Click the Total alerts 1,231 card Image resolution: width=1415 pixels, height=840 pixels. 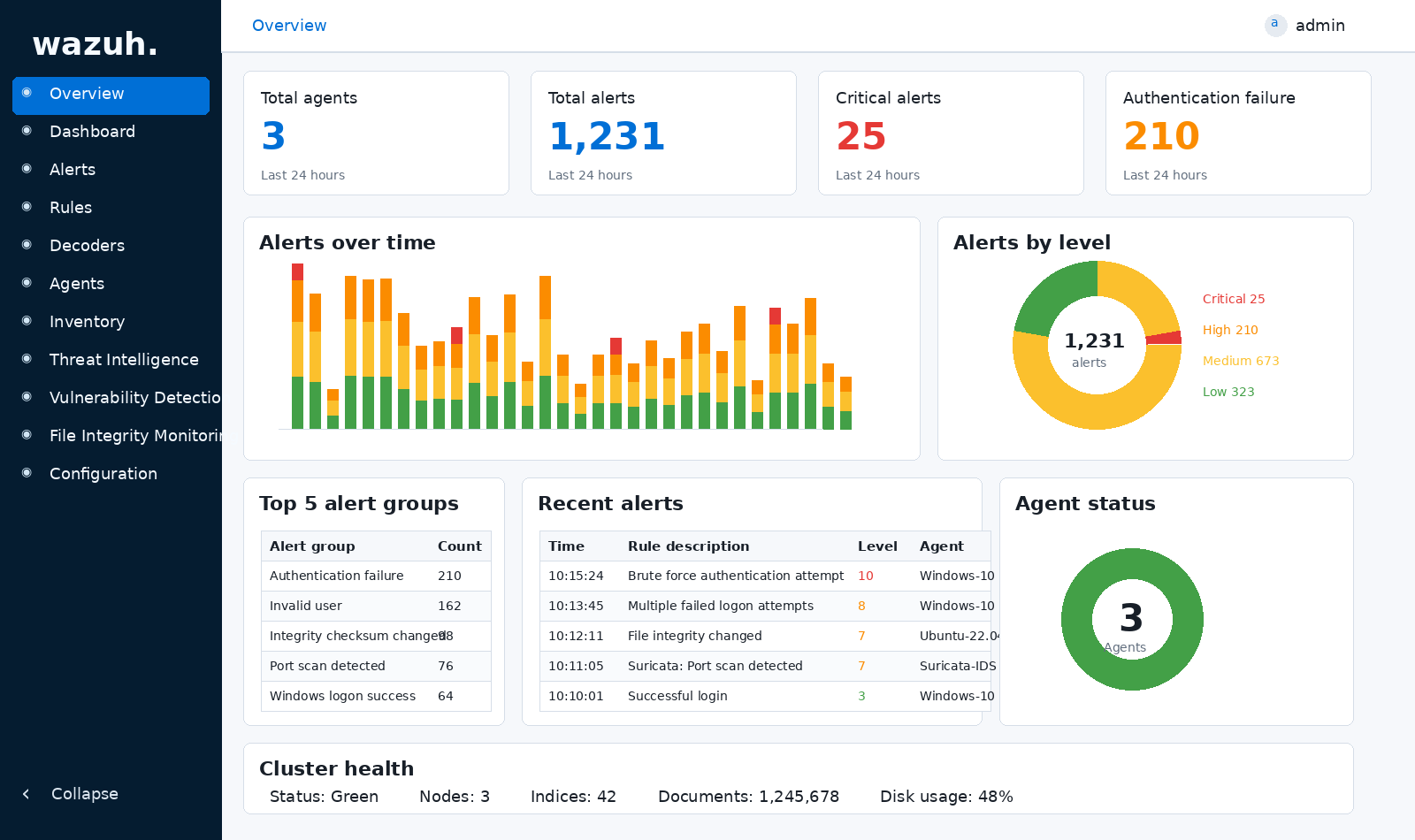click(x=663, y=133)
